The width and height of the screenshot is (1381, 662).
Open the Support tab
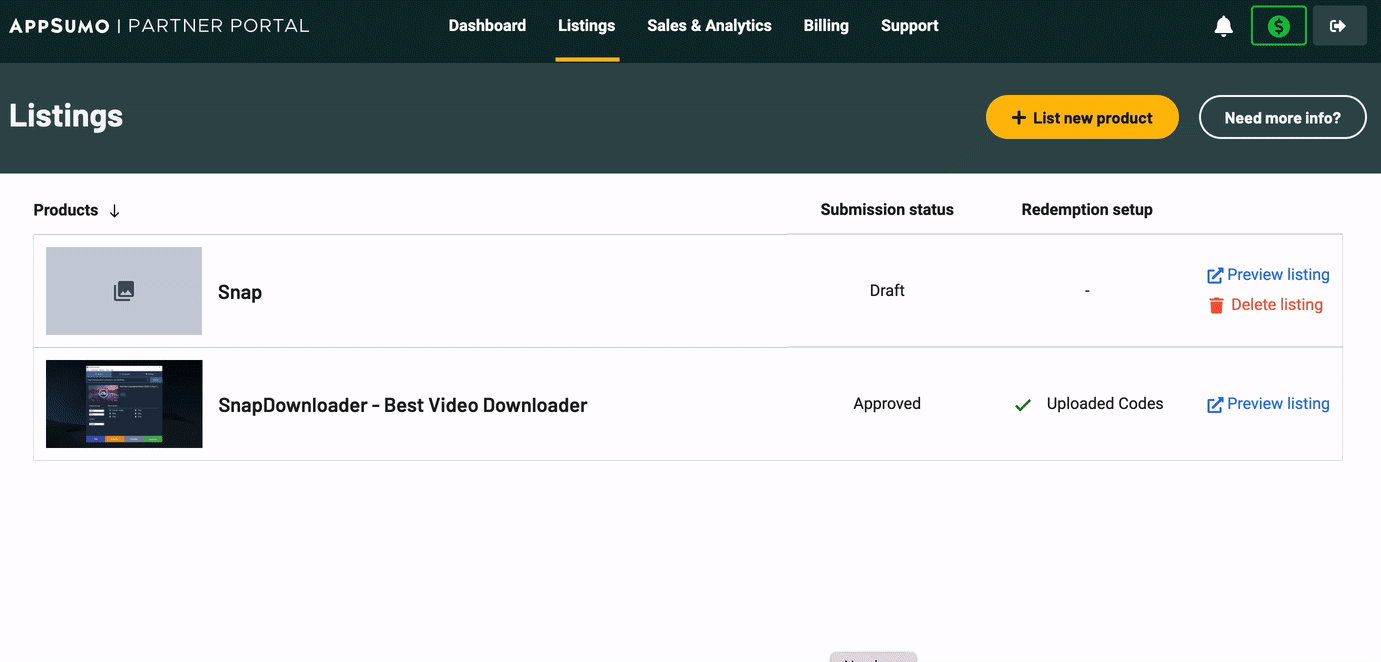910,26
